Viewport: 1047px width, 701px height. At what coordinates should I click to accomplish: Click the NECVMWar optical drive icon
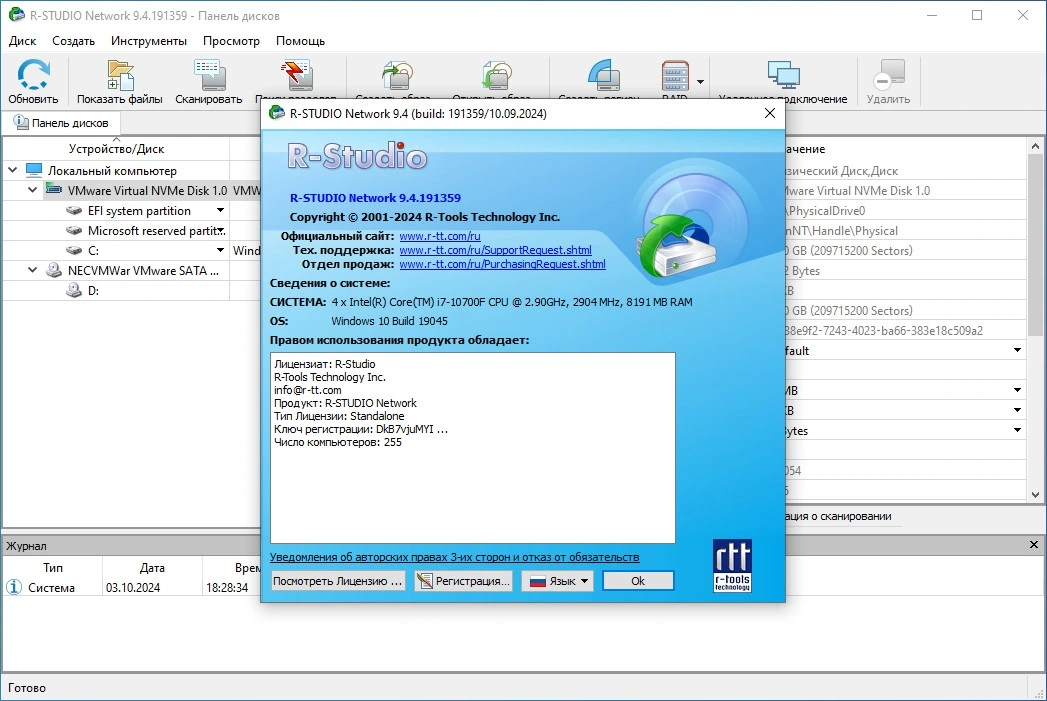pos(53,270)
